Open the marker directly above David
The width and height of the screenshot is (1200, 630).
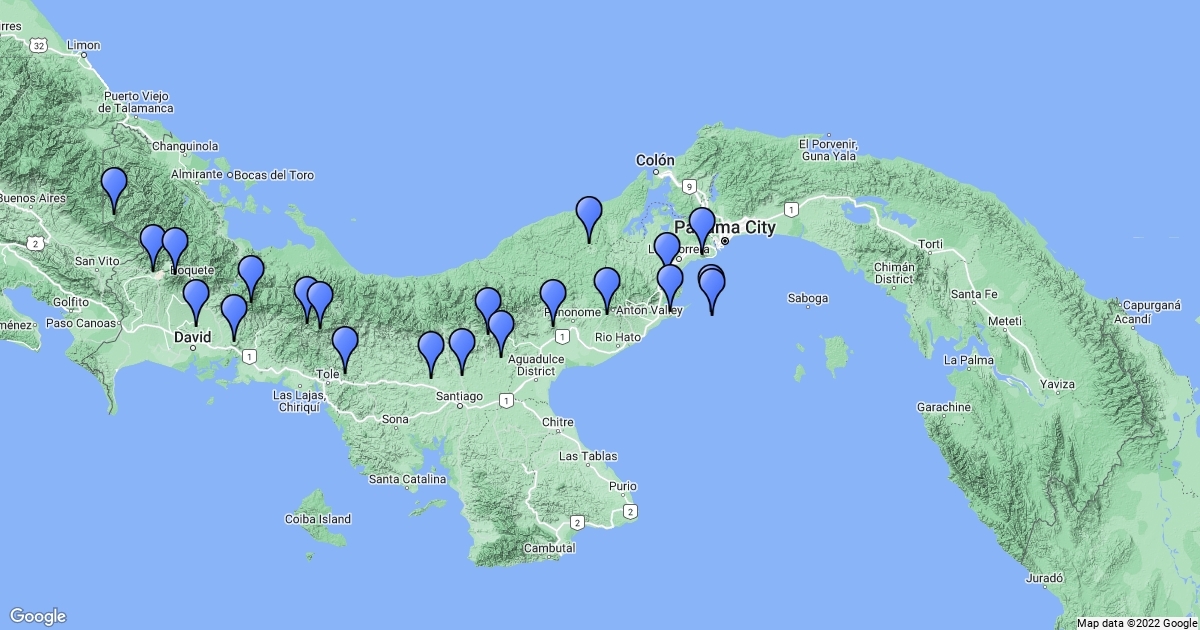tap(196, 302)
